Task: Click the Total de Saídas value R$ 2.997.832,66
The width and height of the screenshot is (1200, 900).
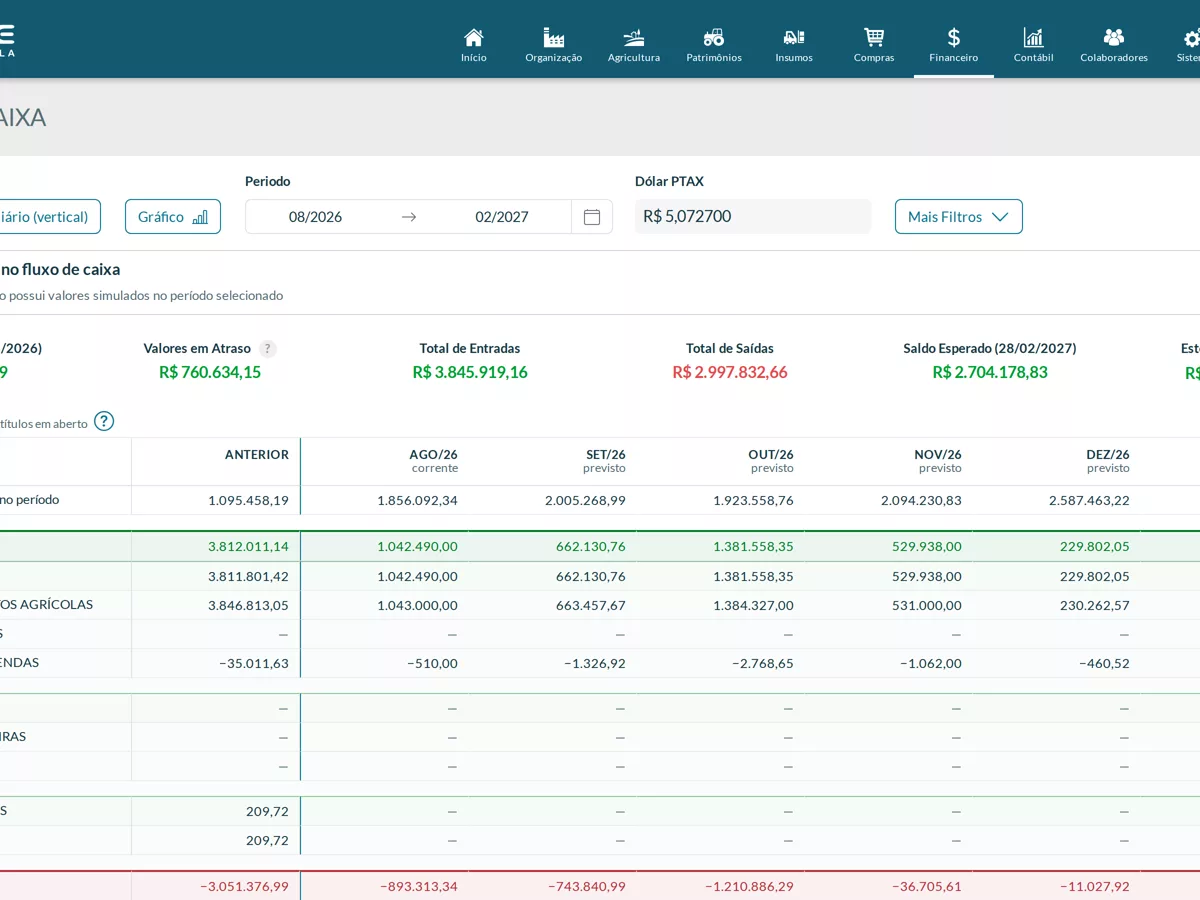Action: pyautogui.click(x=730, y=372)
